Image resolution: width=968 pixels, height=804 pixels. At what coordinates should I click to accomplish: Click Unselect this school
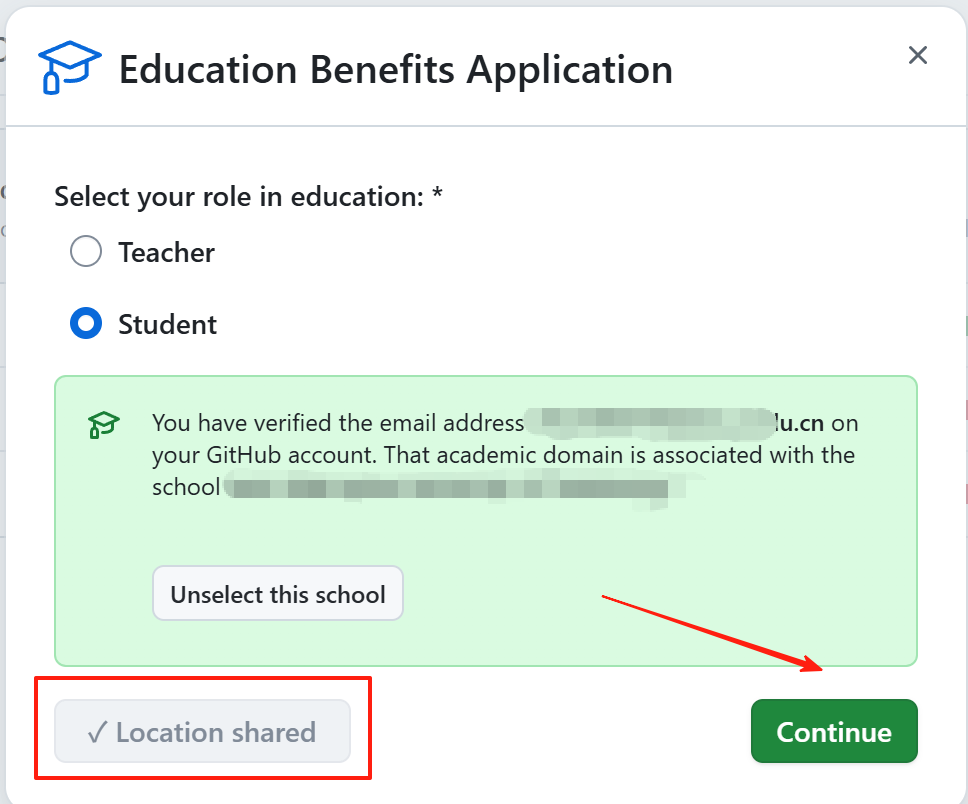pyautogui.click(x=277, y=593)
